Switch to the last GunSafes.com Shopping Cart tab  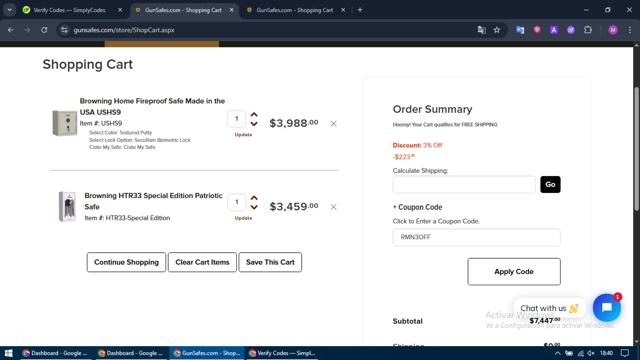(x=295, y=10)
